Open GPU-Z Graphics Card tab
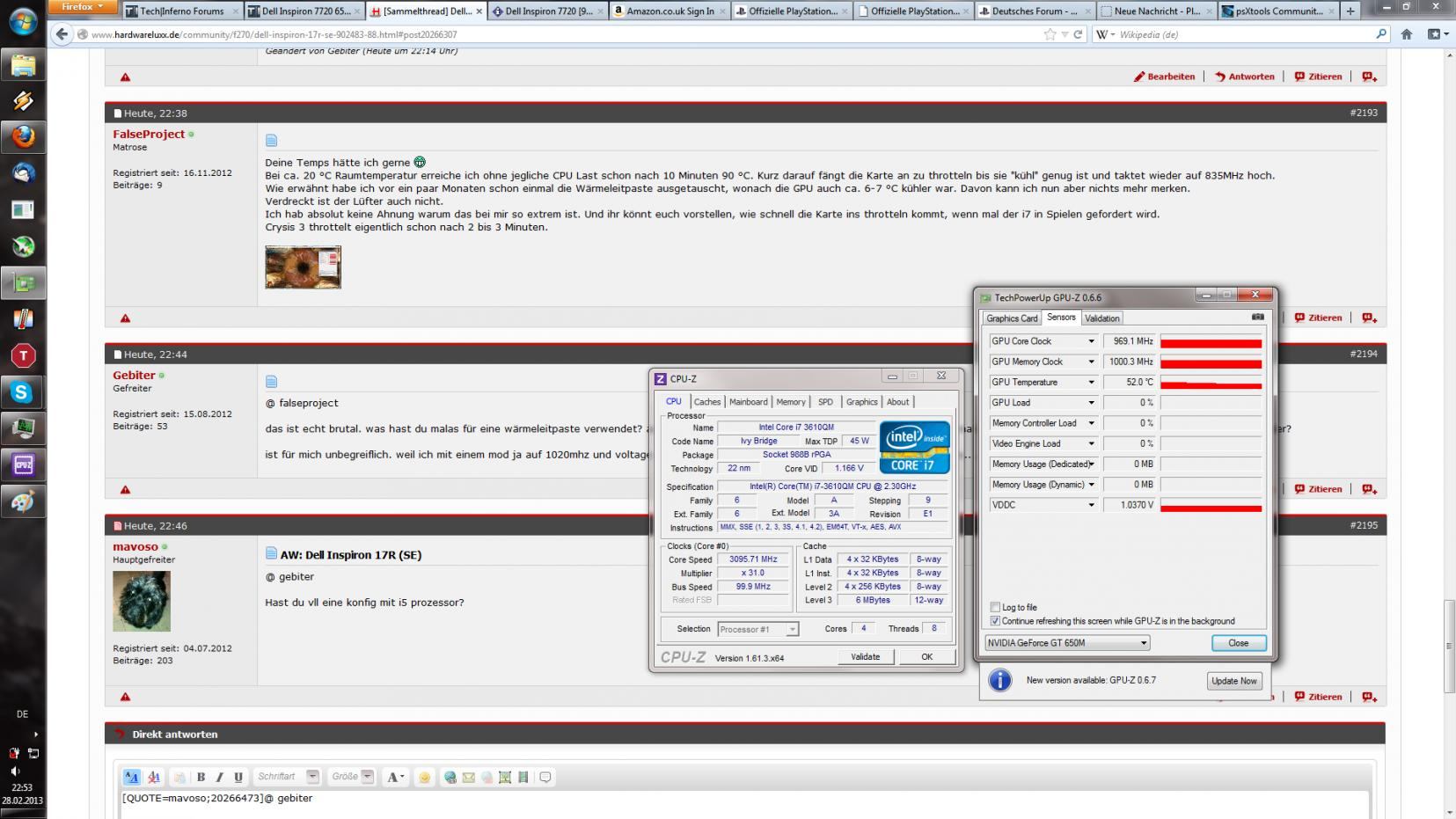 [1012, 318]
